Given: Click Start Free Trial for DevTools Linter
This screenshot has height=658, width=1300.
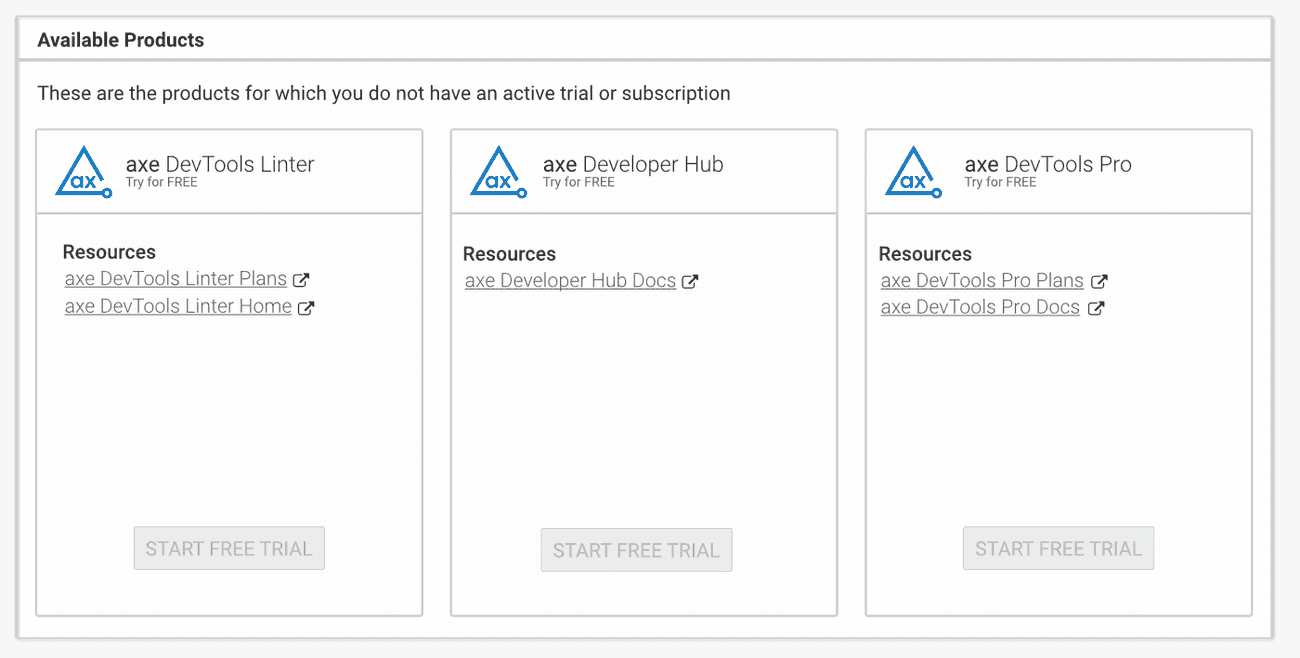Looking at the screenshot, I should [x=229, y=548].
